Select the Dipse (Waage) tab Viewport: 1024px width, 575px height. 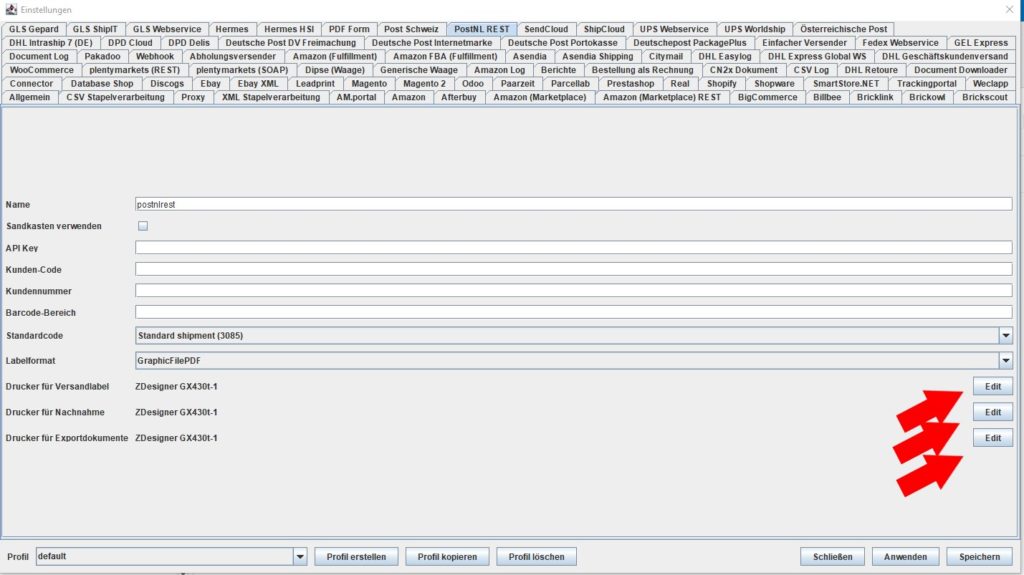(x=335, y=70)
